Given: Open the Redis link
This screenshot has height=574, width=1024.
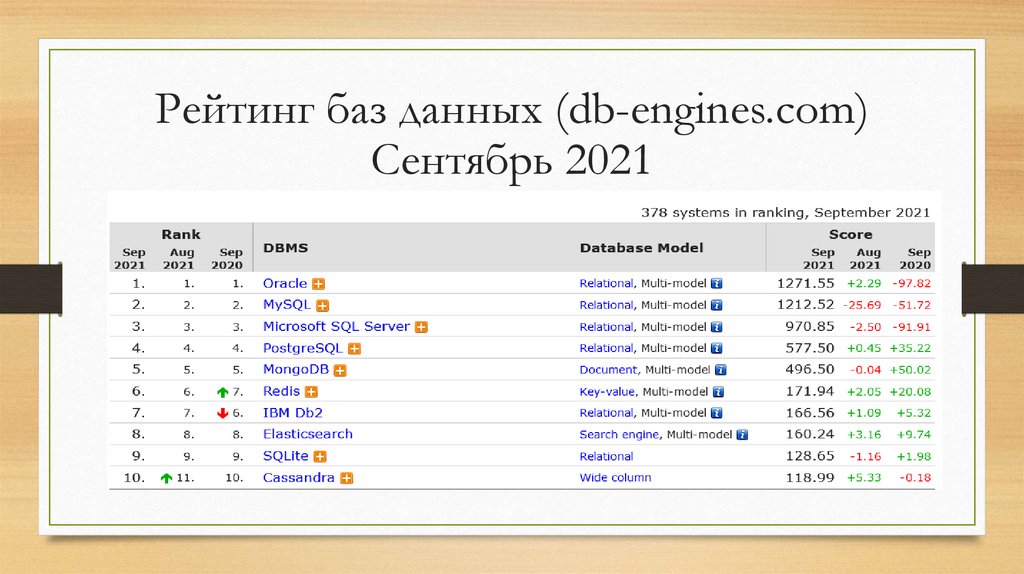Looking at the screenshot, I should 281,391.
